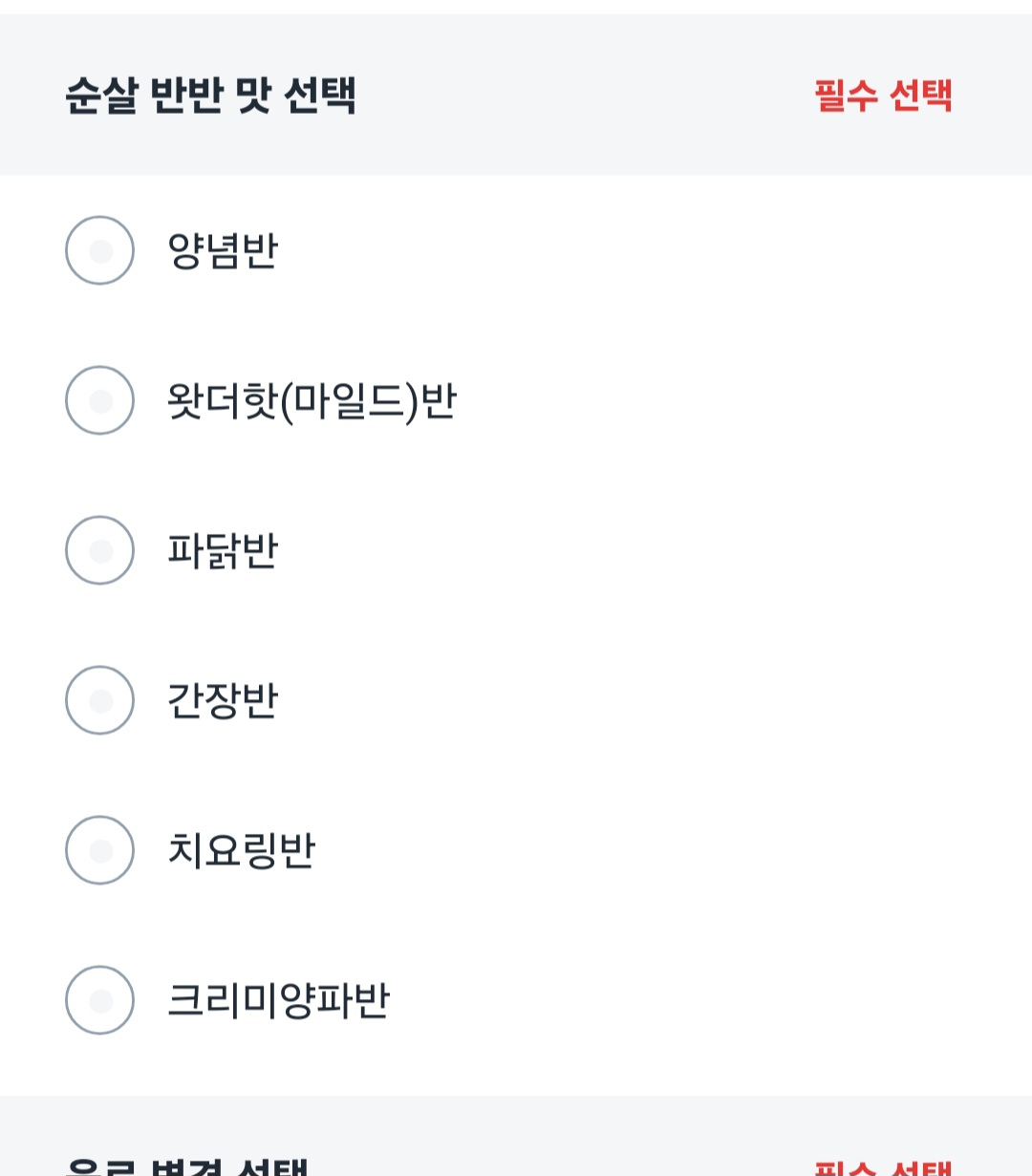1032x1176 pixels.
Task: Select the 양념반 radio button
Action: (x=99, y=250)
